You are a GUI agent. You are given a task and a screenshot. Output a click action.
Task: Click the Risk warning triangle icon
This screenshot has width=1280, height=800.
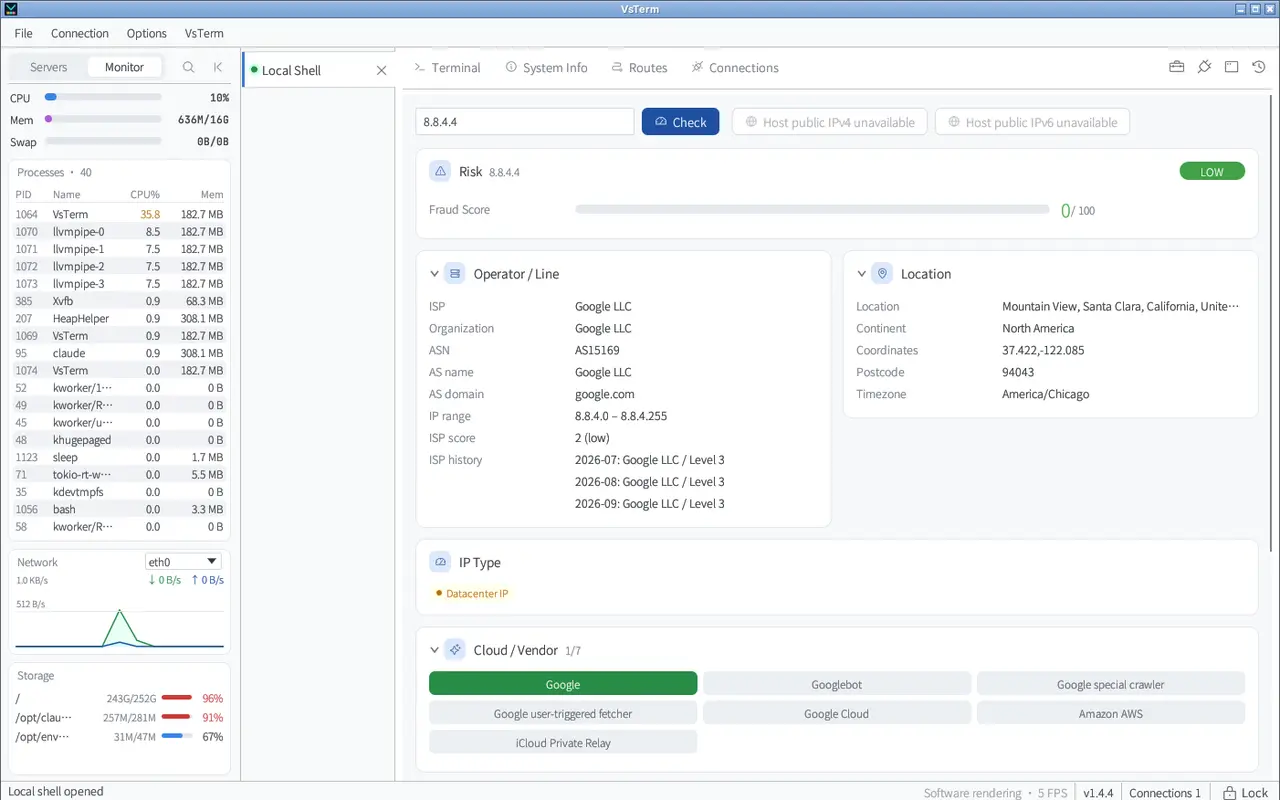(x=440, y=171)
